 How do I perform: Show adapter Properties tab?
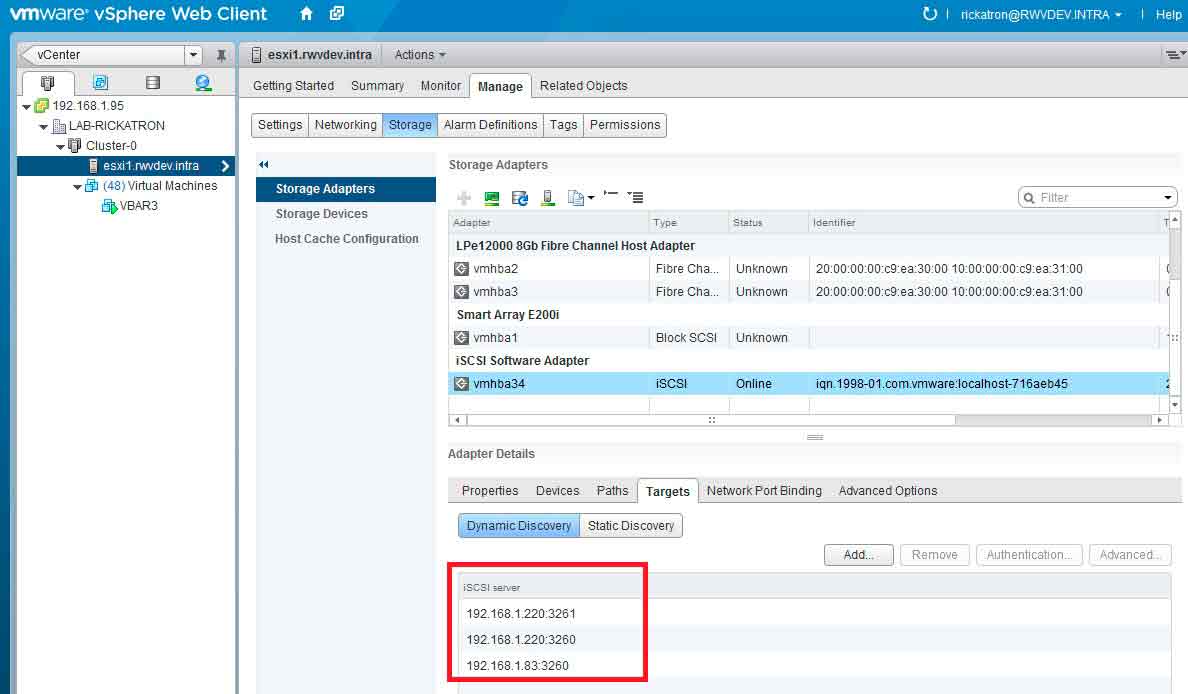click(x=490, y=491)
